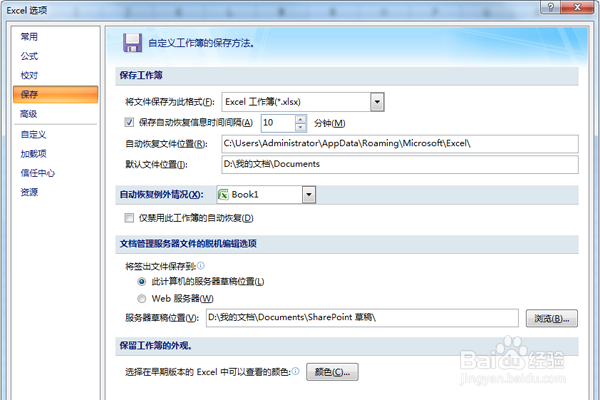The image size is (600, 400).
Task: Click the 颜色(C)... button
Action: (x=332, y=372)
